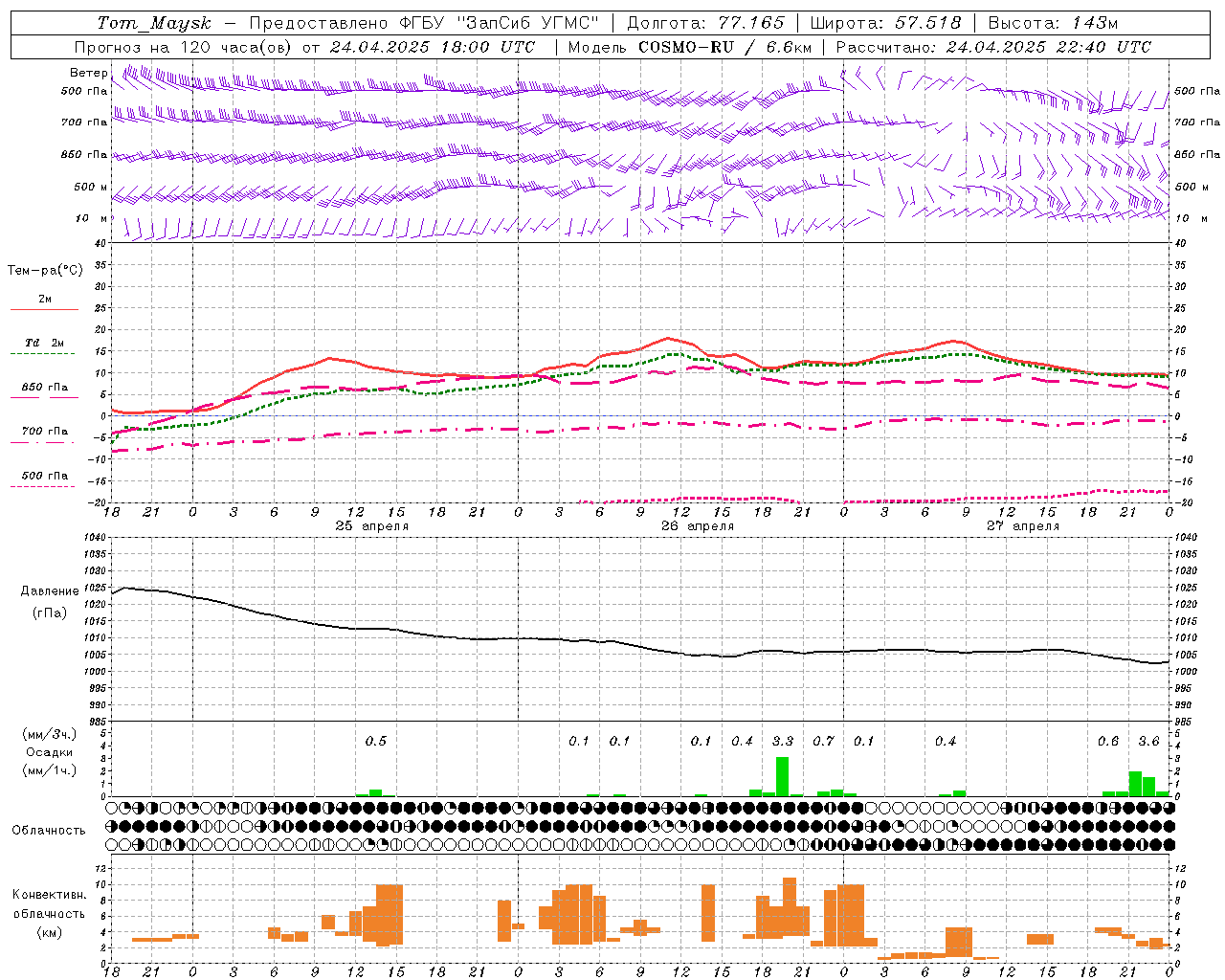This screenshot has height=980, width=1225.
Task: Click the date label 25 апреля
Action: [x=371, y=526]
